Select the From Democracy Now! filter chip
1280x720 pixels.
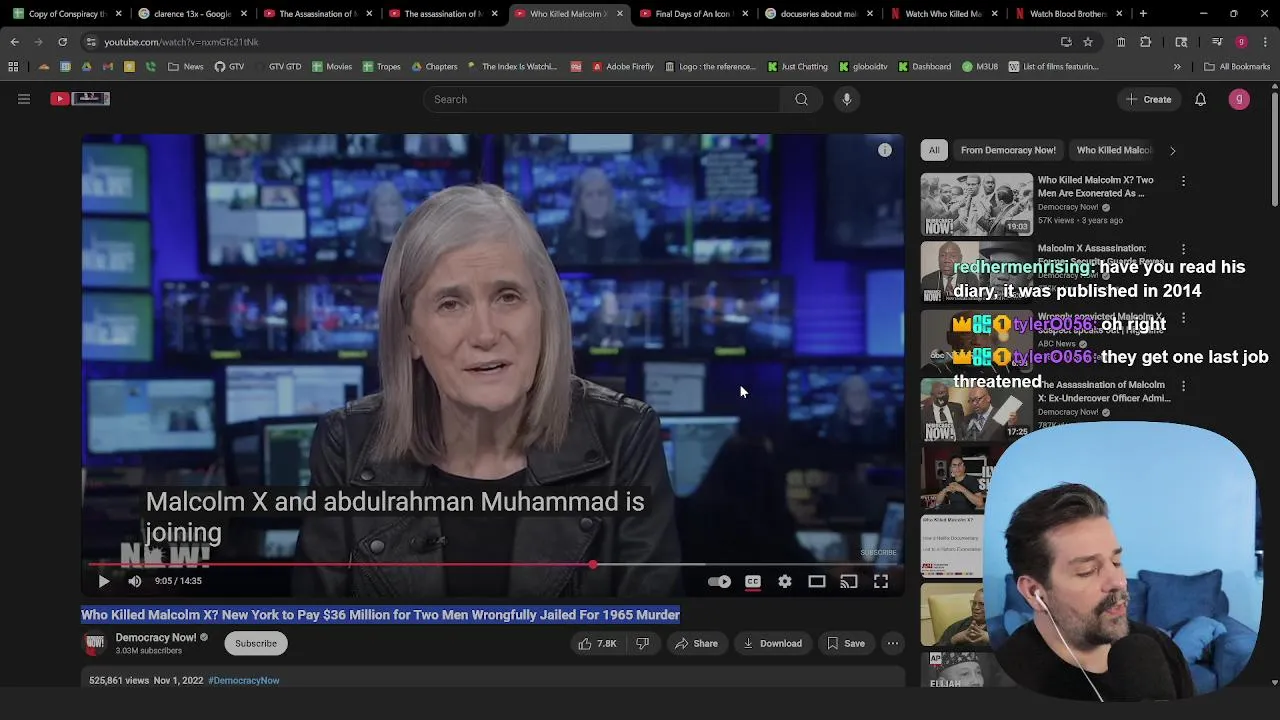(1008, 150)
